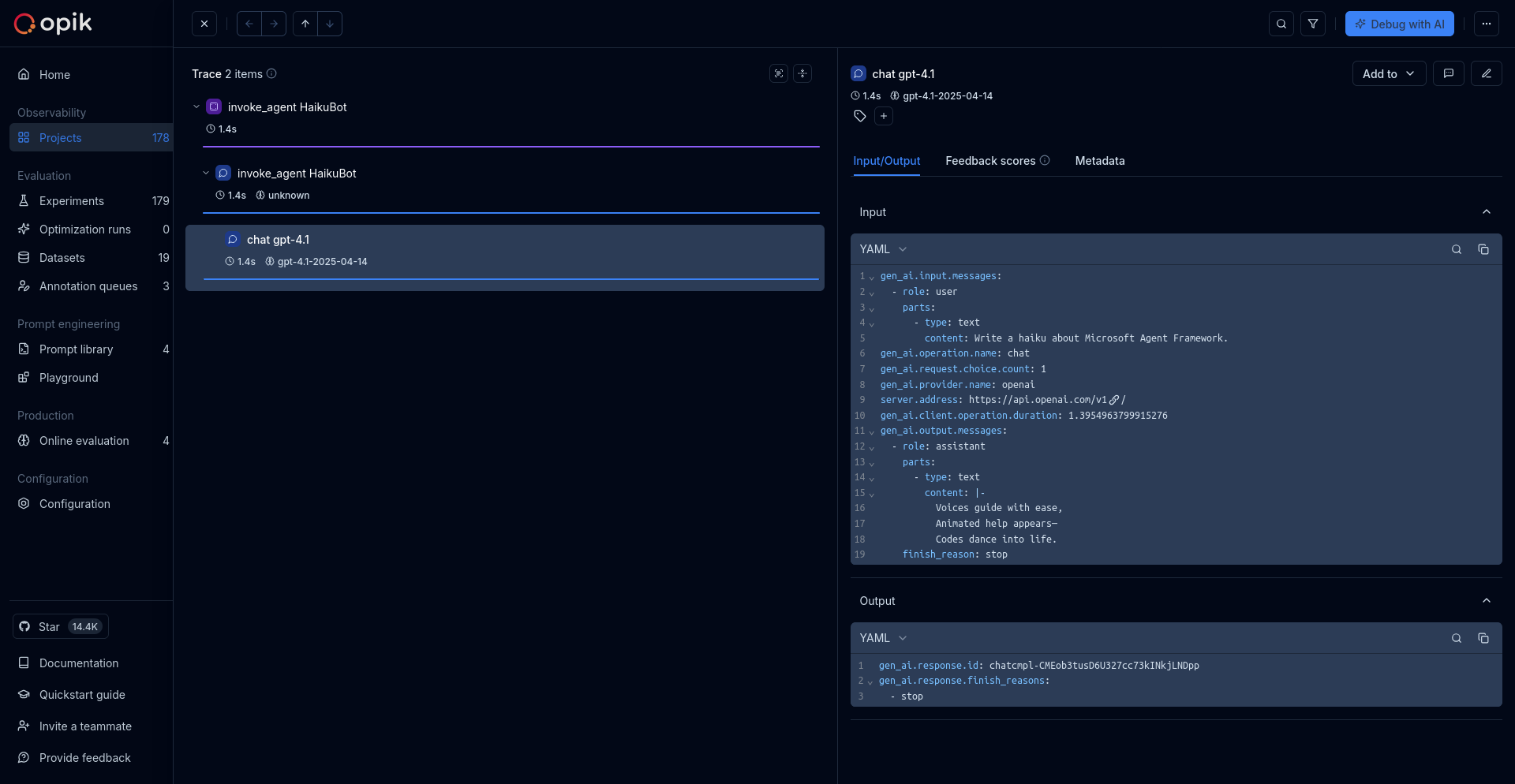1515x784 pixels.
Task: Open search from the top toolbar
Action: (x=1281, y=24)
